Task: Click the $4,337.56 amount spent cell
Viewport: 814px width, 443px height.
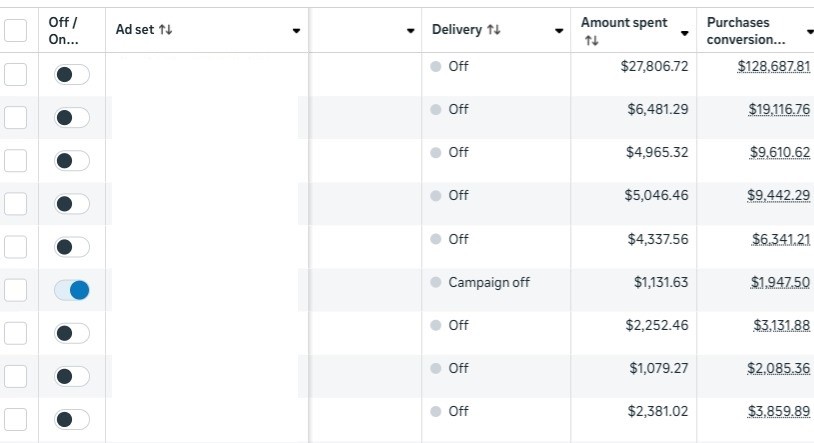Action: (656, 239)
